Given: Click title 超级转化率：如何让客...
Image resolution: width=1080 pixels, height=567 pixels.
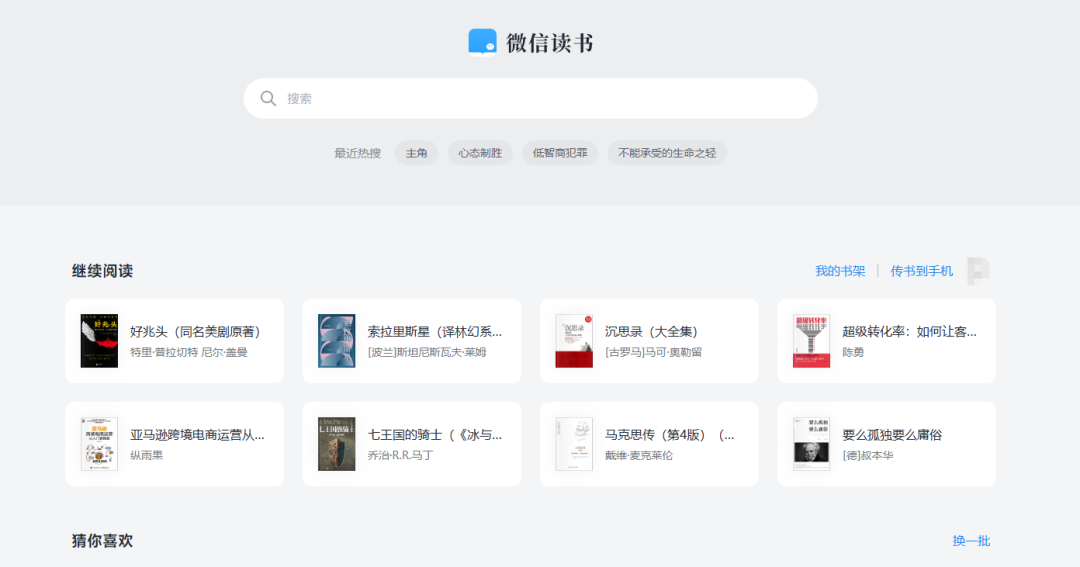Looking at the screenshot, I should [x=909, y=331].
